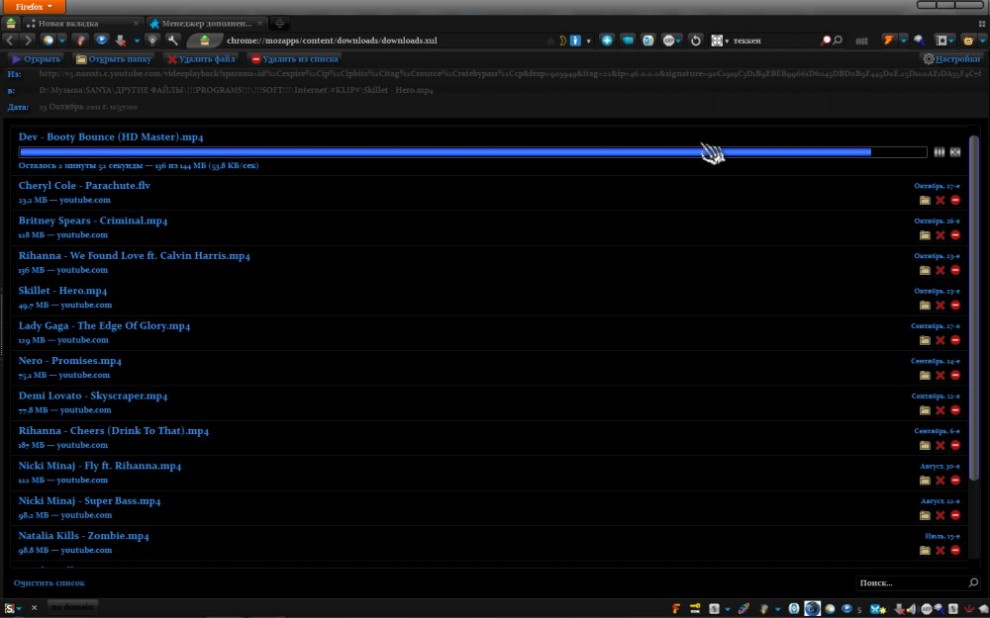Open dropdown beside the lightning F icon

click(x=904, y=40)
